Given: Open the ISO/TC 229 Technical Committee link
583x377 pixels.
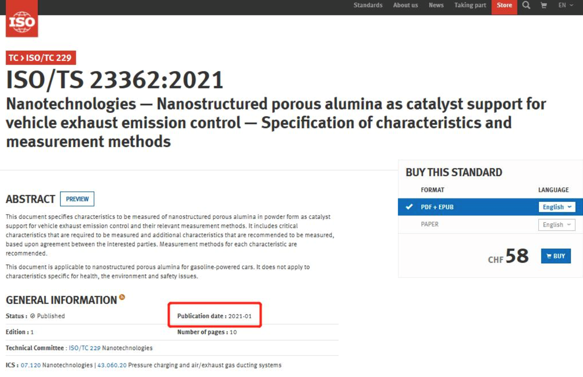Looking at the screenshot, I should 84,348.
